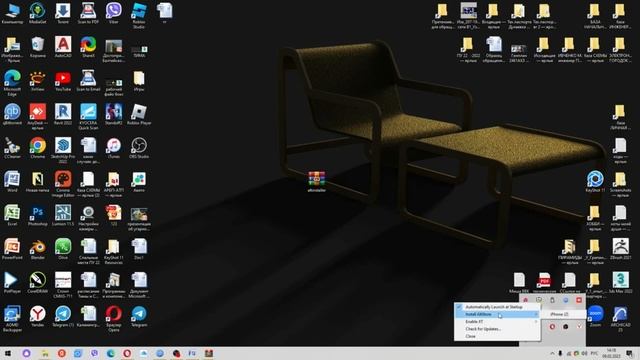Open the Windows Start menu
The height and width of the screenshot is (360, 640).
click(x=8, y=353)
